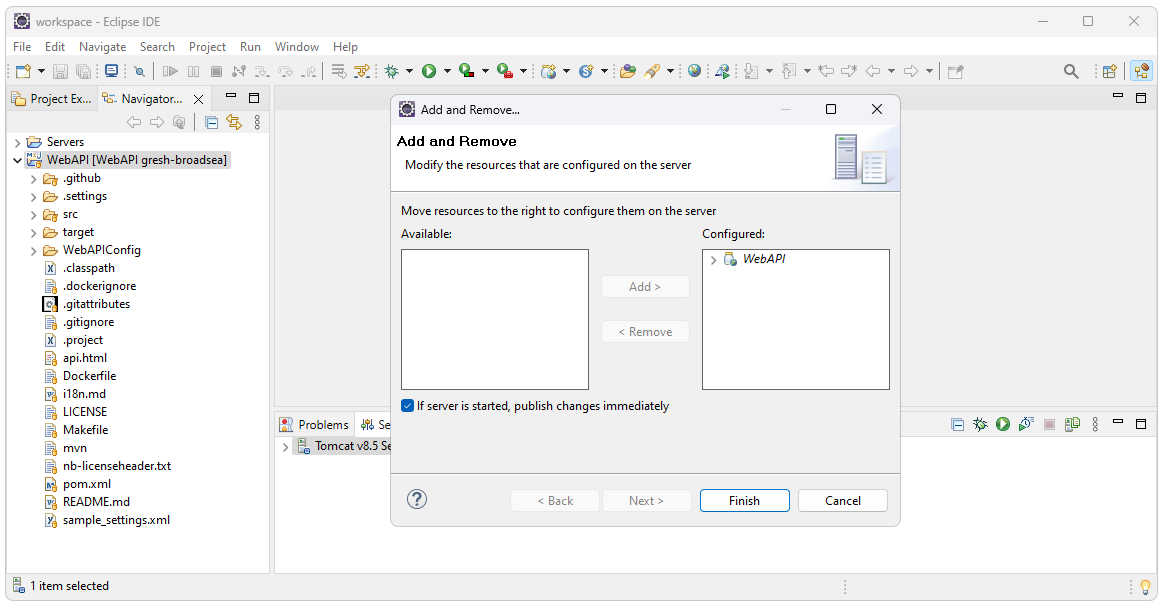
Task: Click the Terminate stop icon in toolbar
Action: click(216, 71)
